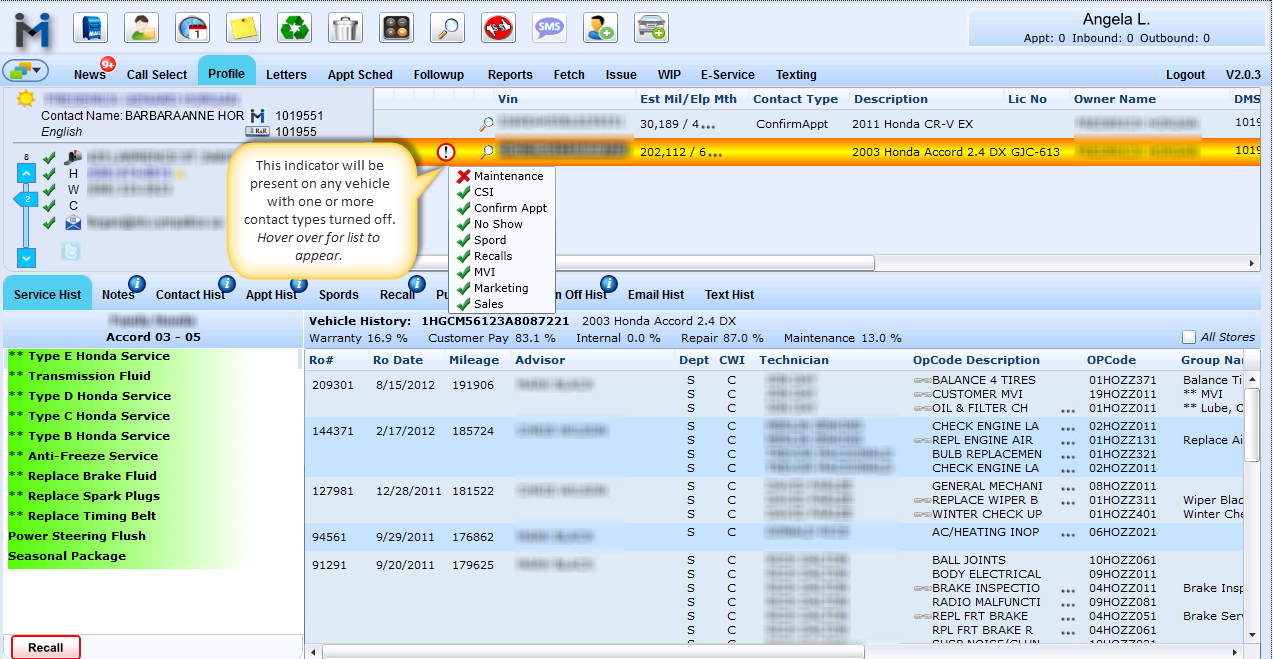Open the dropdown left of News tab
Screen dimensions: 1273x659
coord(26,71)
